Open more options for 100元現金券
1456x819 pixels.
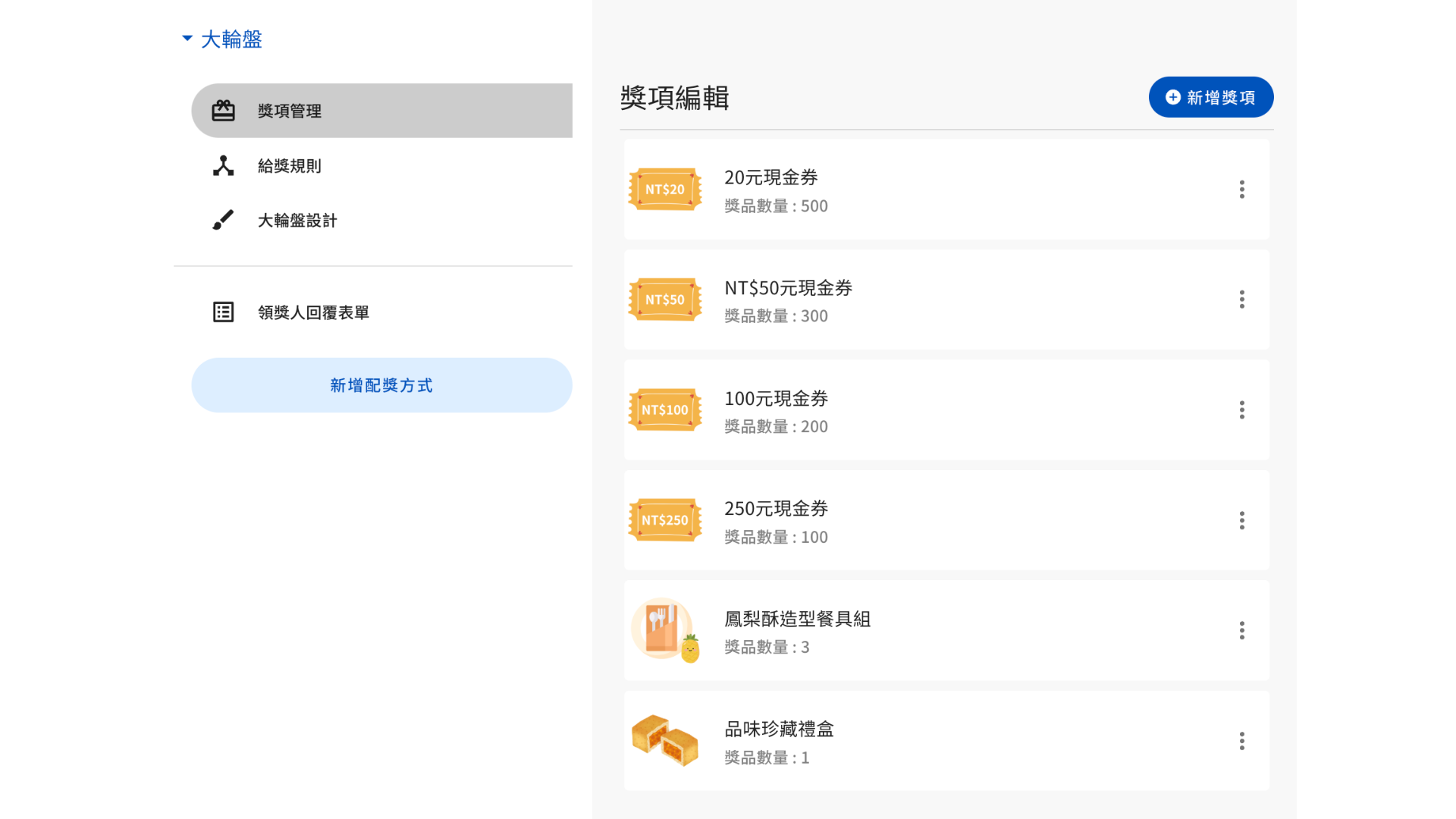click(x=1241, y=410)
